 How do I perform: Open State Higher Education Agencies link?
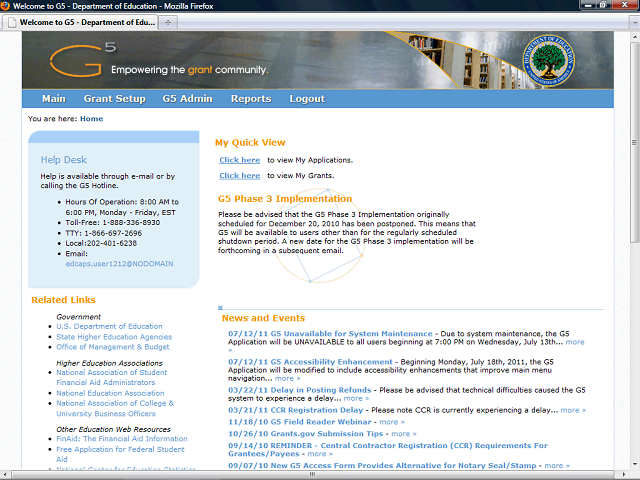pyautogui.click(x=114, y=337)
